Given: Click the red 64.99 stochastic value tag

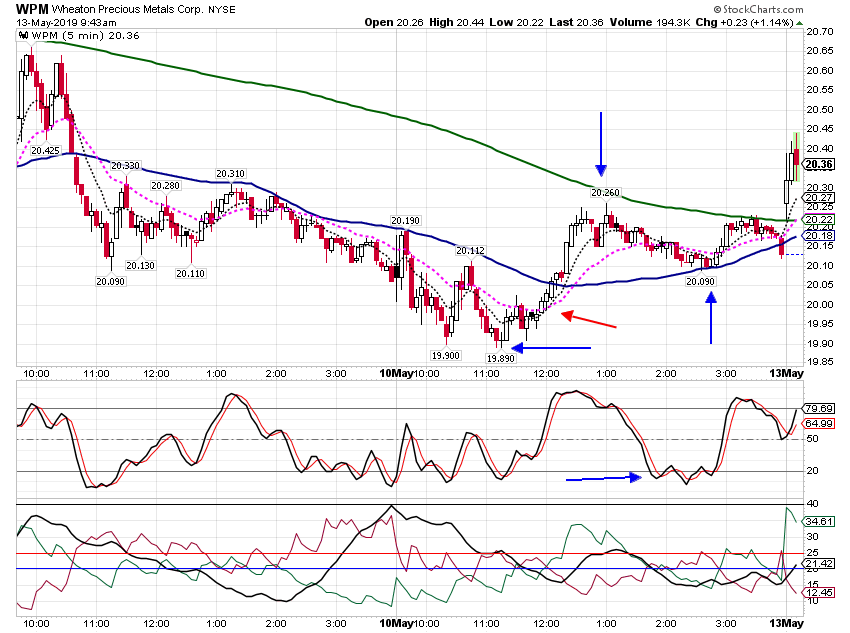Looking at the screenshot, I should [819, 423].
